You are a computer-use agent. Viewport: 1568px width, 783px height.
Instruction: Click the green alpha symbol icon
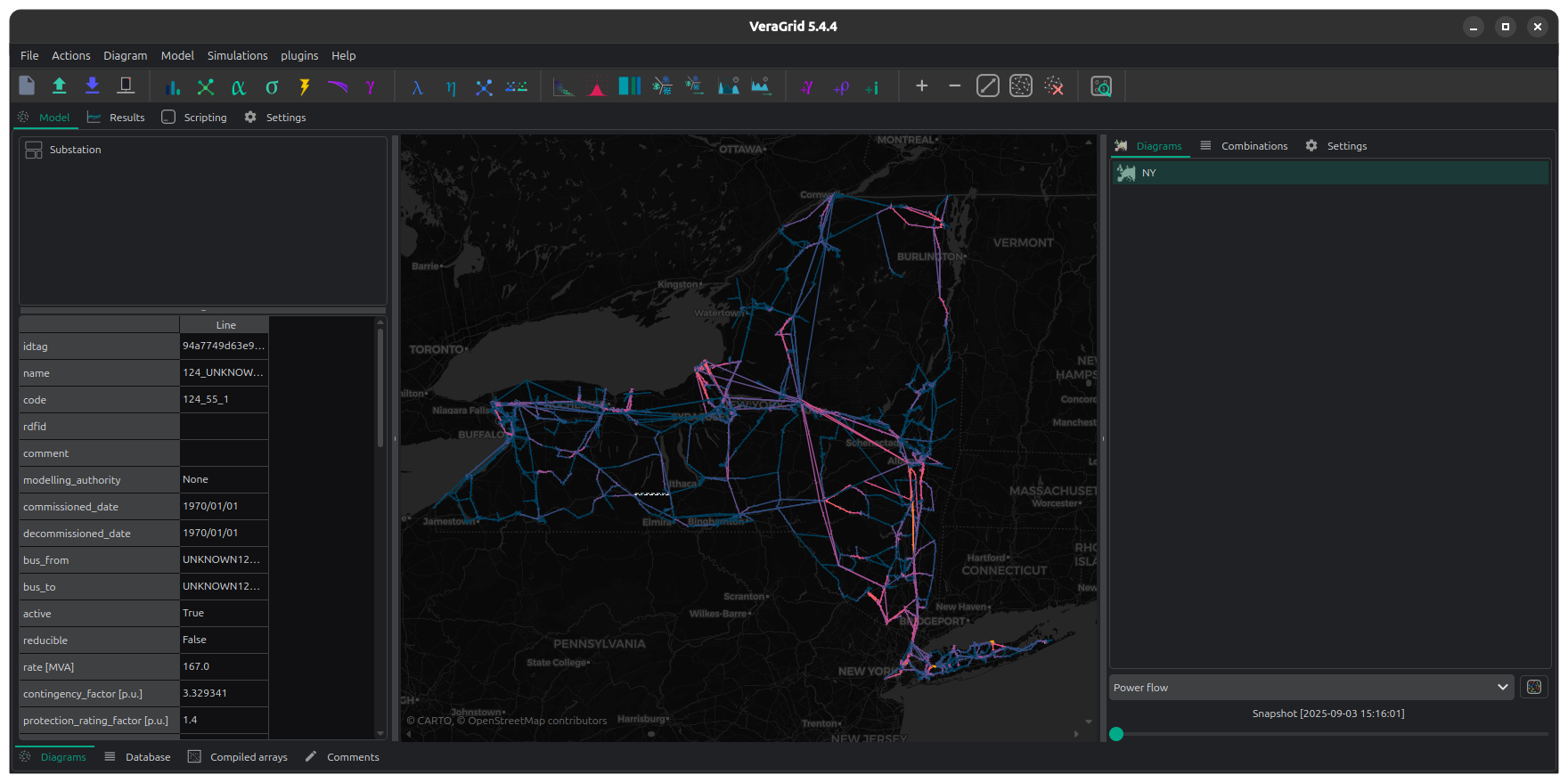click(x=238, y=87)
